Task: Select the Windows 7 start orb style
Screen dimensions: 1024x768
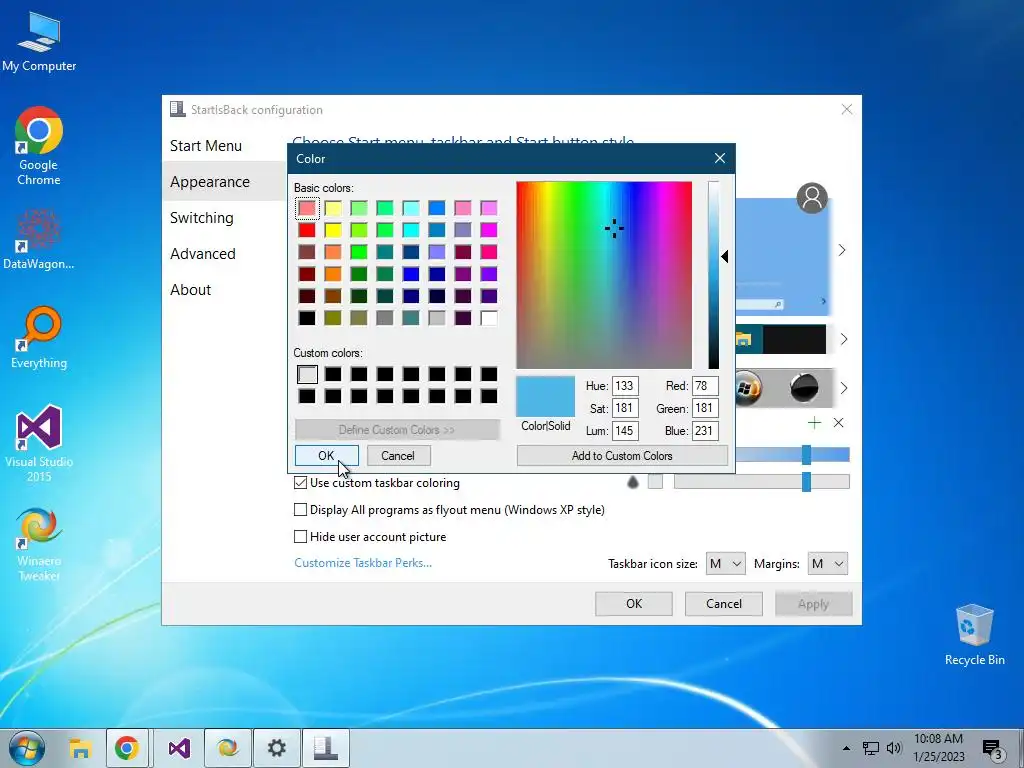Action: 748,388
